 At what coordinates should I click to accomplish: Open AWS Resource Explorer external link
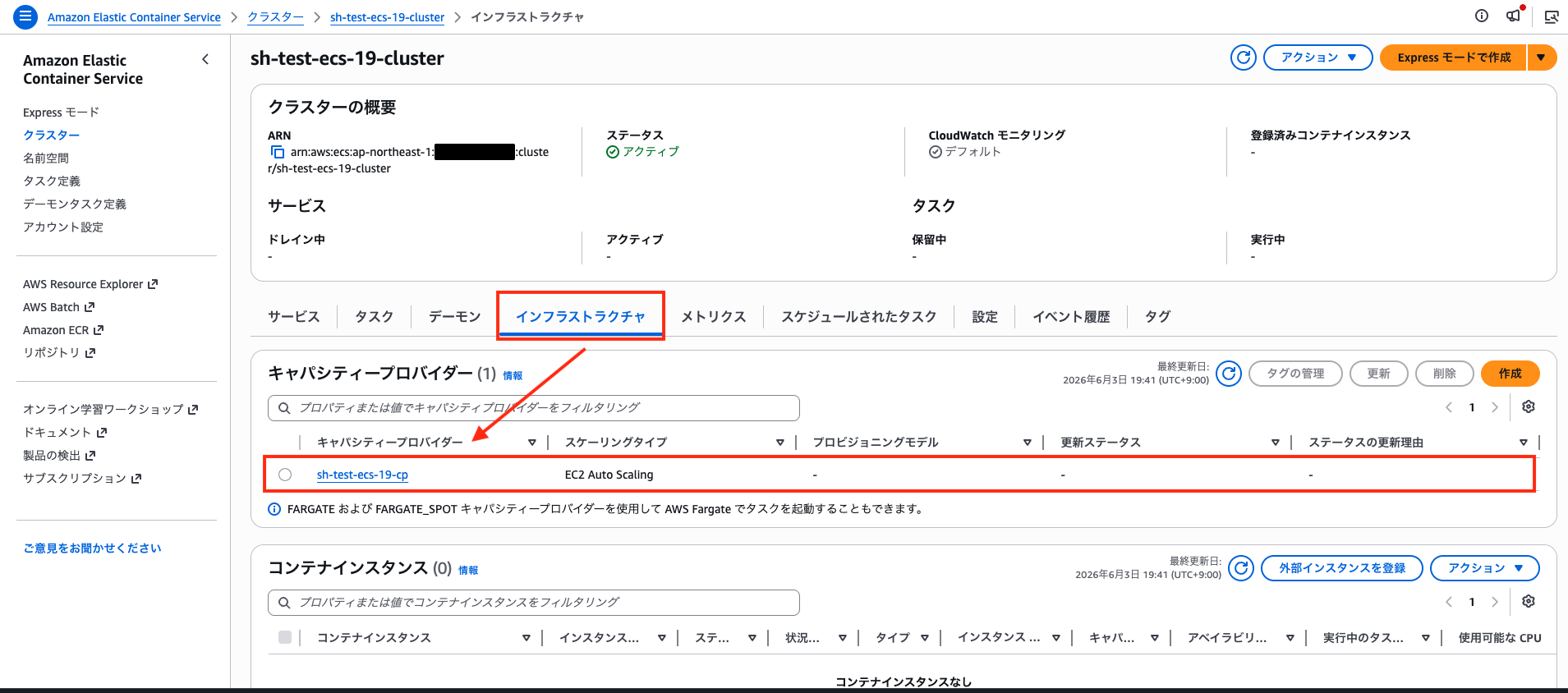(x=90, y=284)
